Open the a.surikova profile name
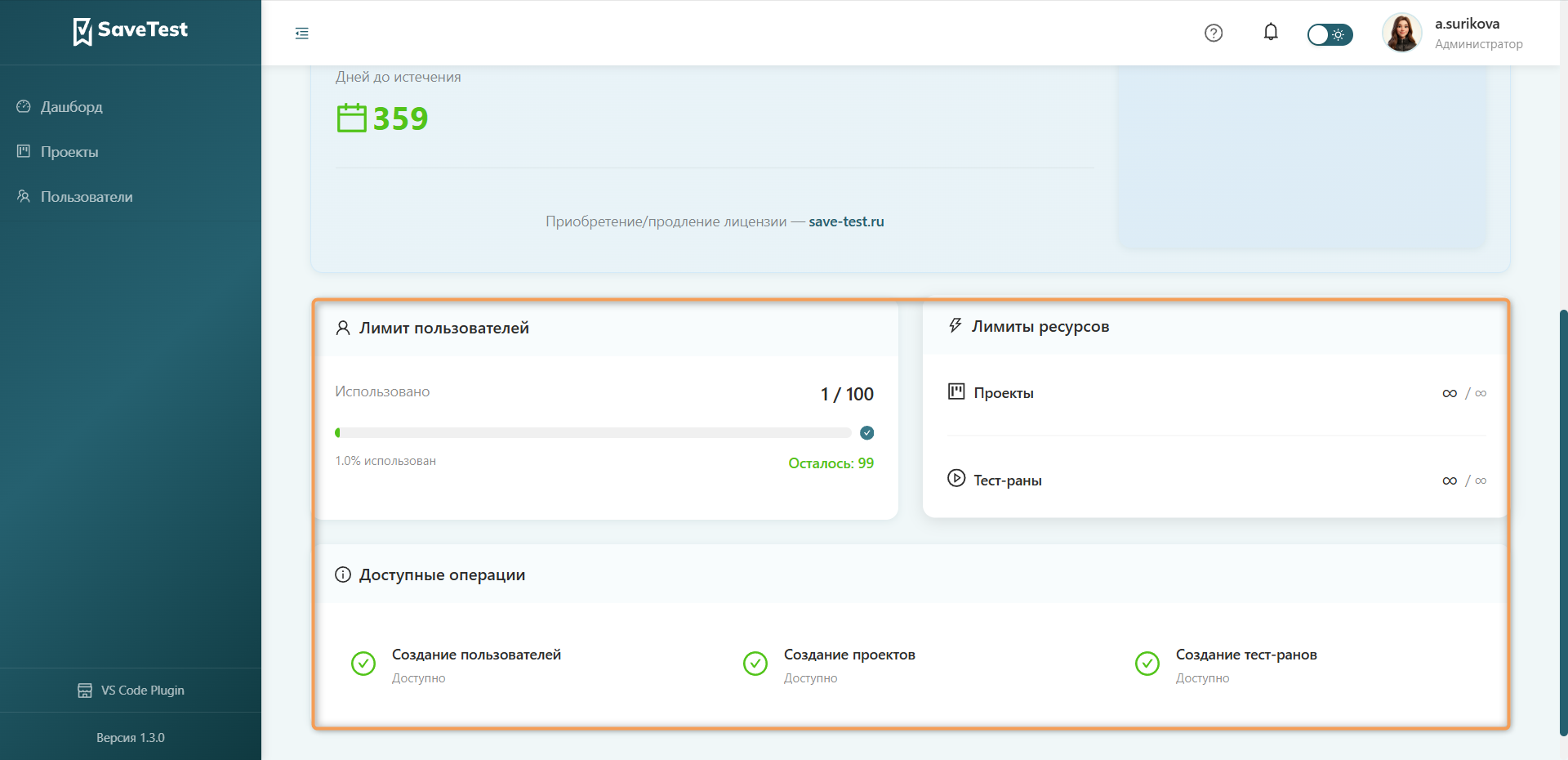Screen dimensions: 1568x760 pyautogui.click(x=1467, y=24)
